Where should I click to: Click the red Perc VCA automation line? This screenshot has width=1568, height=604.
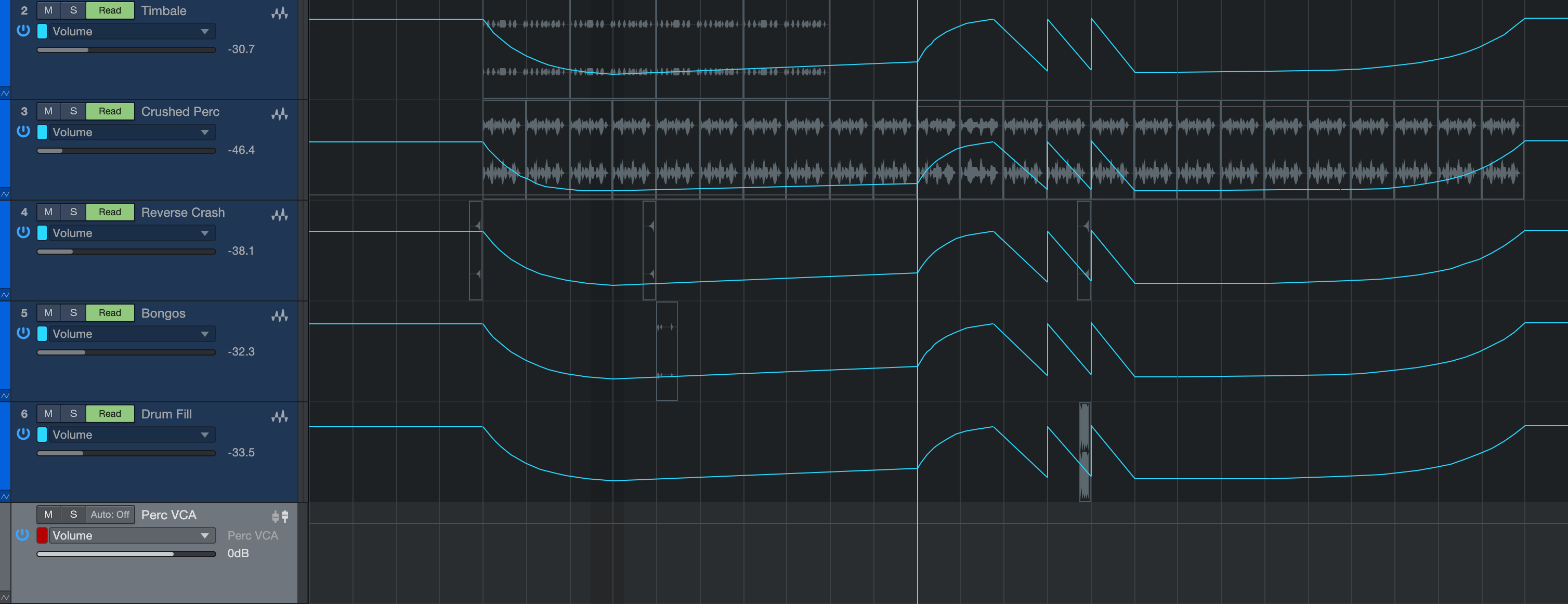(x=937, y=523)
